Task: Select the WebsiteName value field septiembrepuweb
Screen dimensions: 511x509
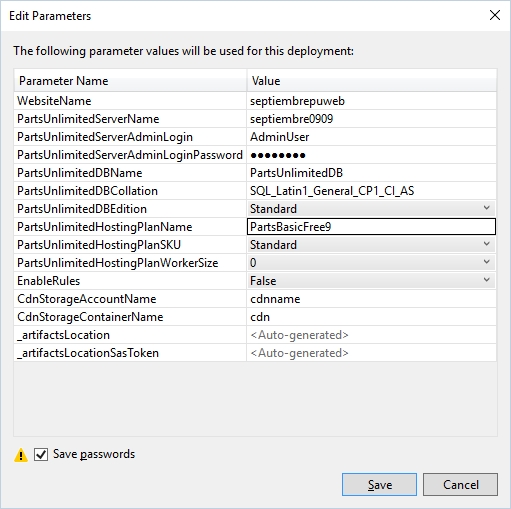Action: pyautogui.click(x=371, y=101)
